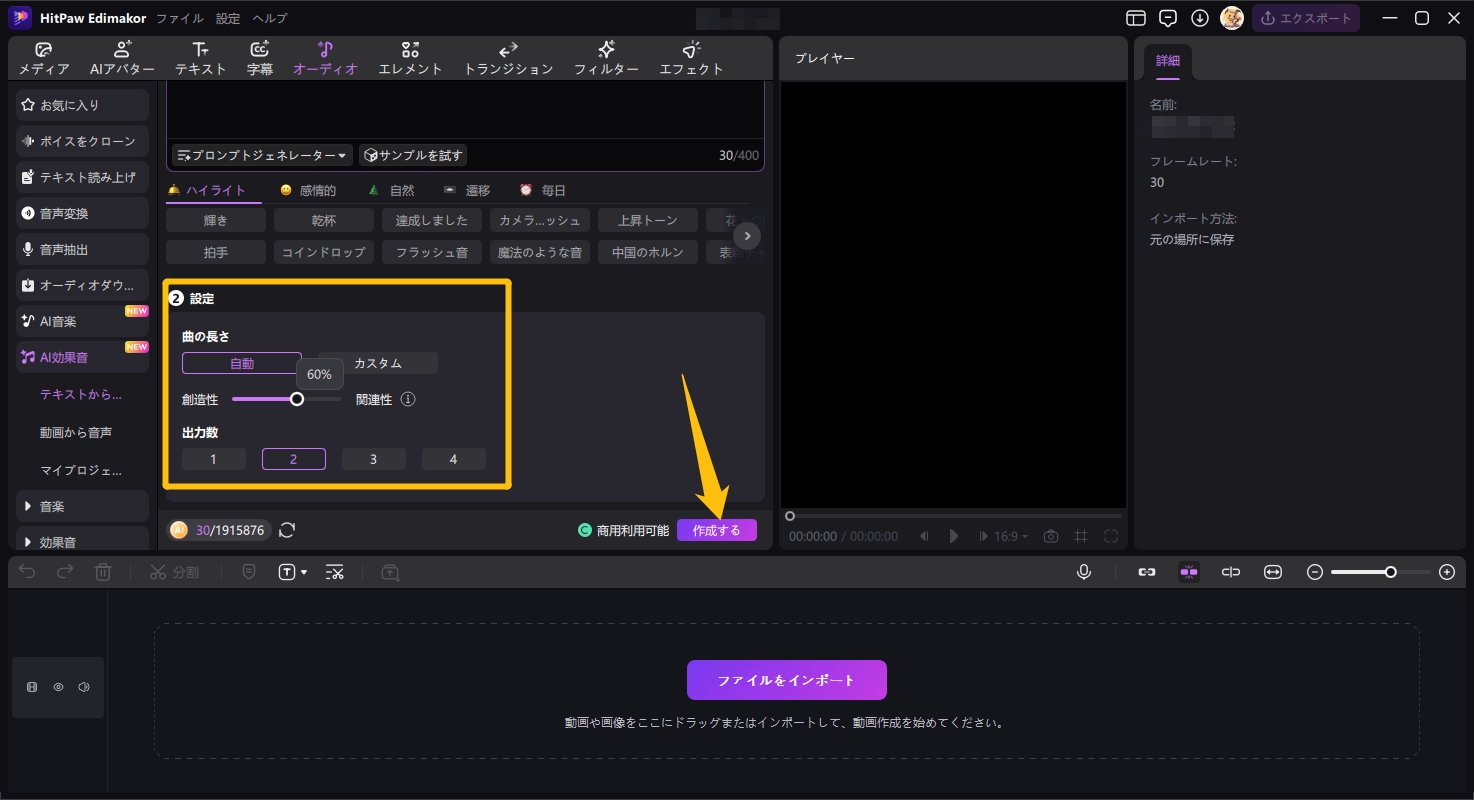Screen dimensions: 1474x800
Task: Select the テキストから... sub-item
Action: click(x=81, y=394)
